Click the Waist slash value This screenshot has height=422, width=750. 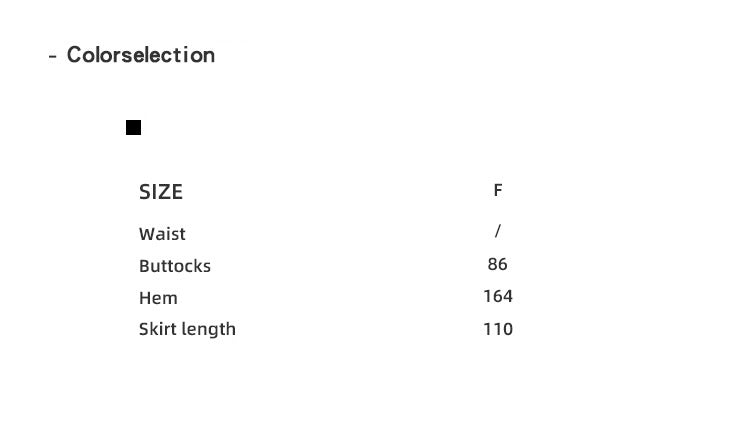pyautogui.click(x=498, y=231)
